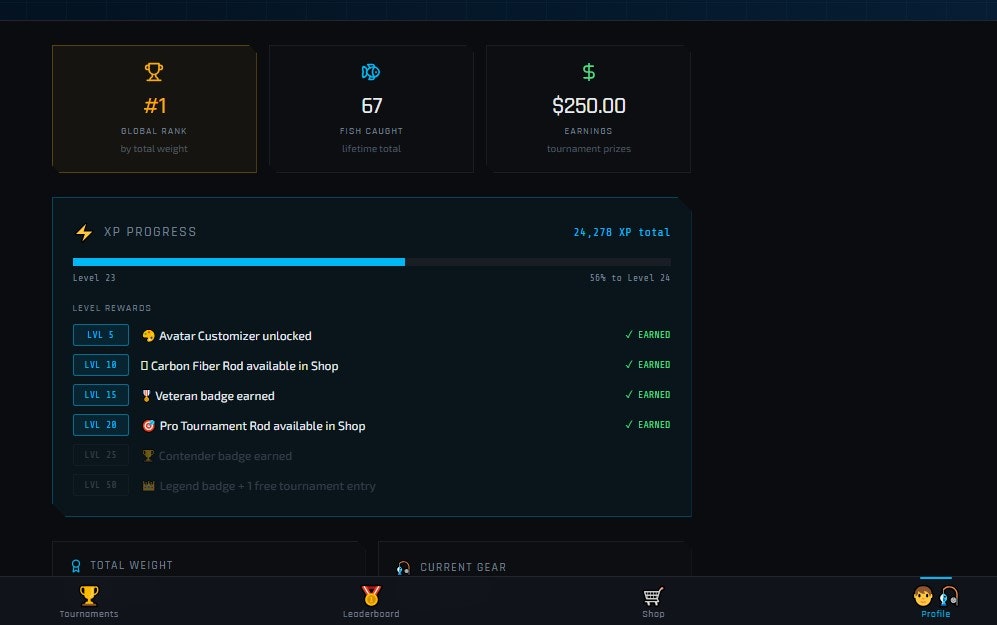Click 'Carbon Fiber Rod available in Shop'

244,366
